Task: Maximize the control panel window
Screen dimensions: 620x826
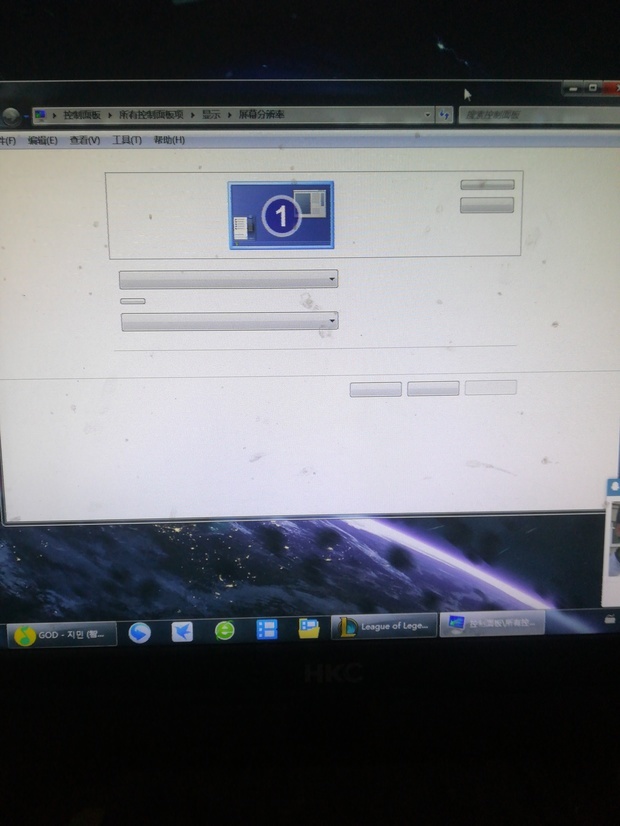Action: point(593,87)
